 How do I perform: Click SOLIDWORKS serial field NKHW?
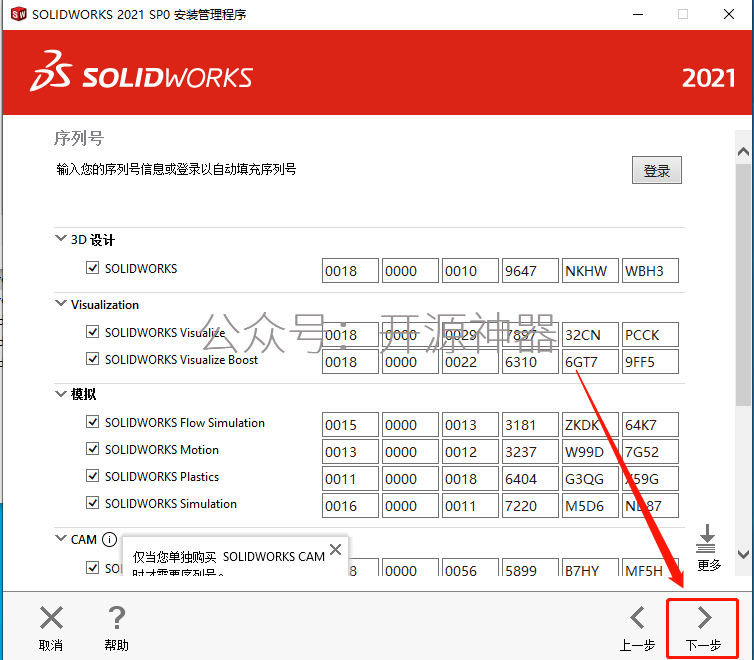point(590,271)
